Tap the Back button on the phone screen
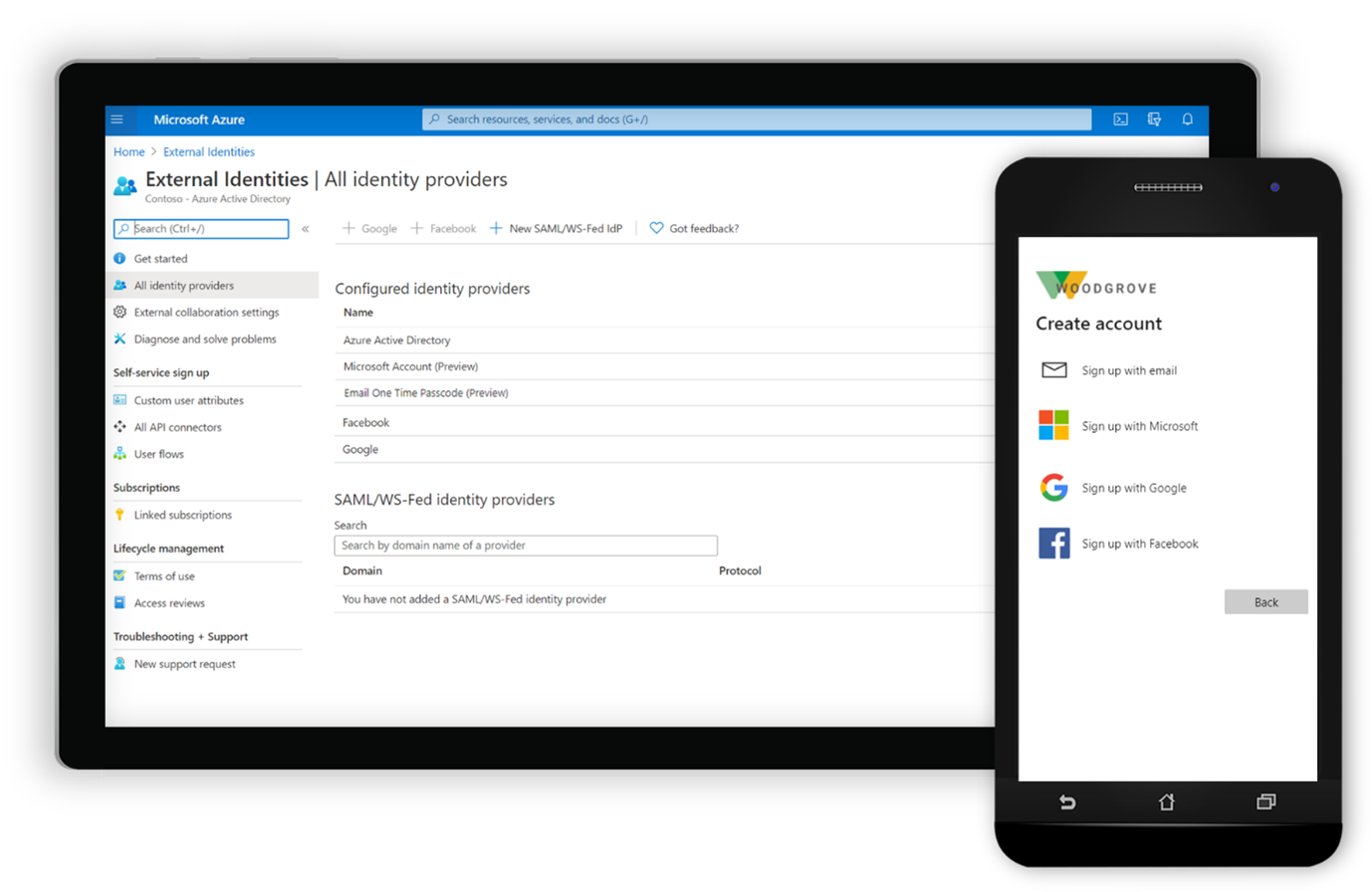 (1265, 601)
